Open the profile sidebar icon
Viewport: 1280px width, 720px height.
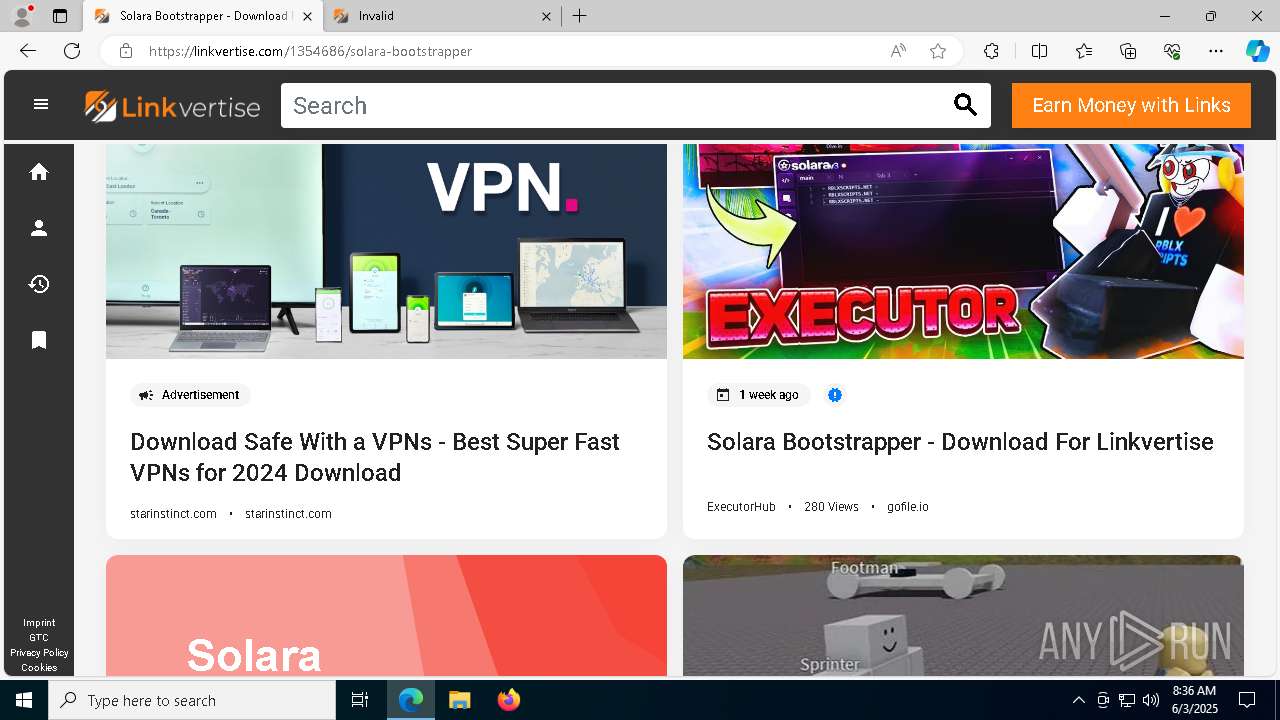click(39, 228)
